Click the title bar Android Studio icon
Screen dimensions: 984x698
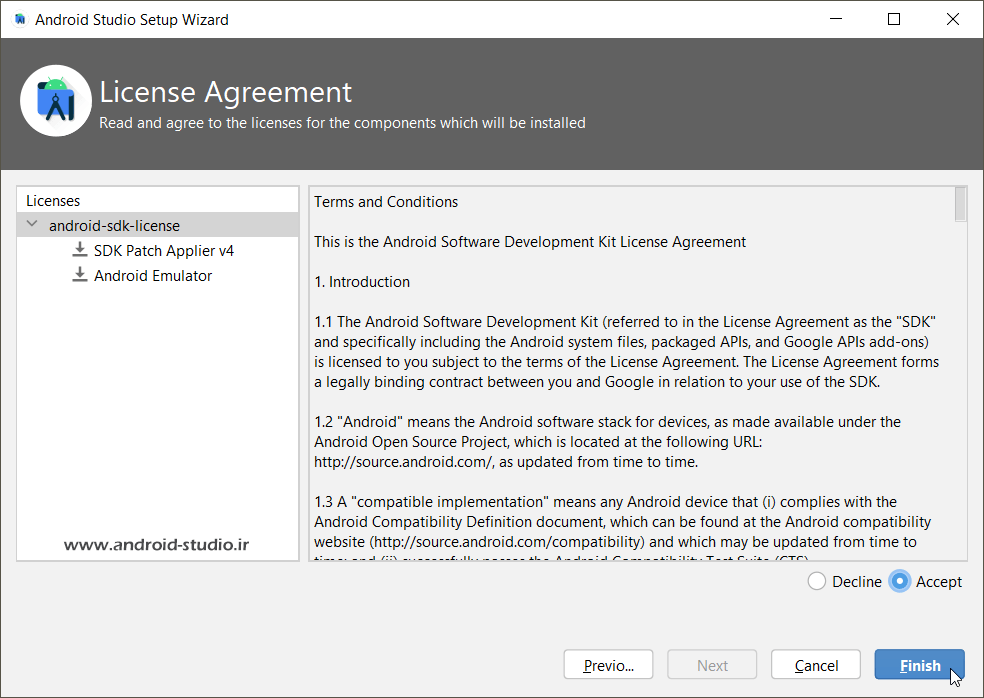[x=19, y=19]
